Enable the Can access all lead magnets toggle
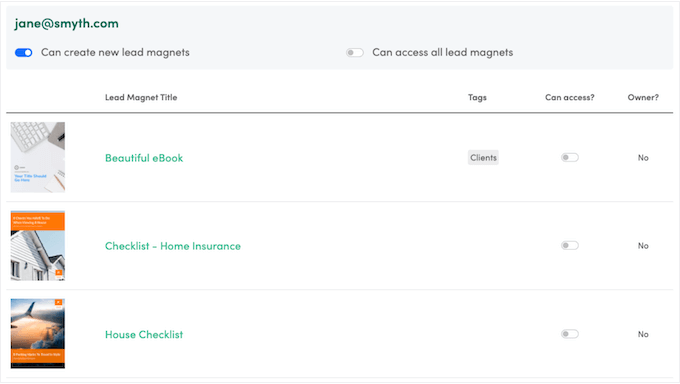This screenshot has width=680, height=384. [355, 53]
